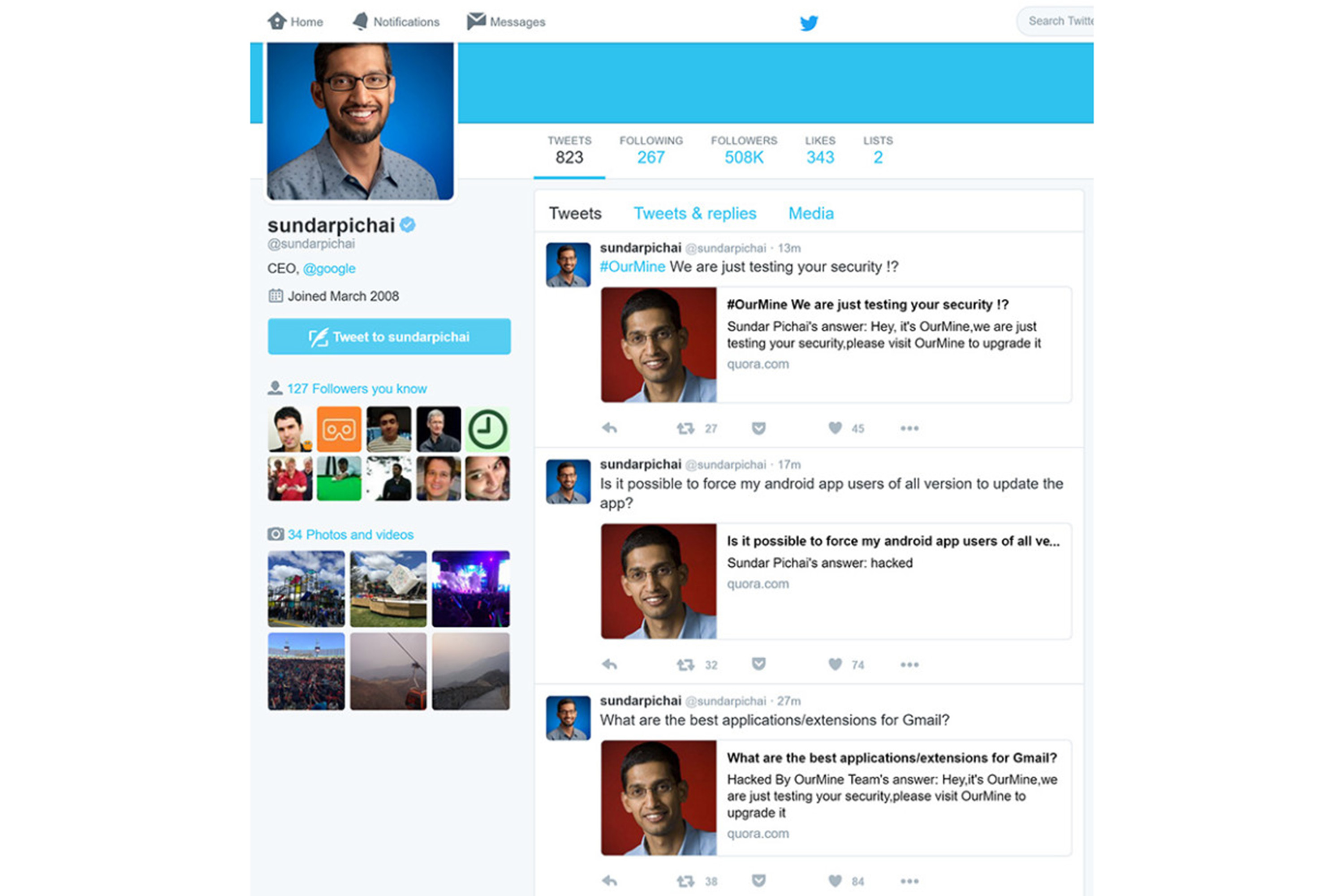
Task: Click the avatar on the 17m tweet
Action: (x=568, y=482)
